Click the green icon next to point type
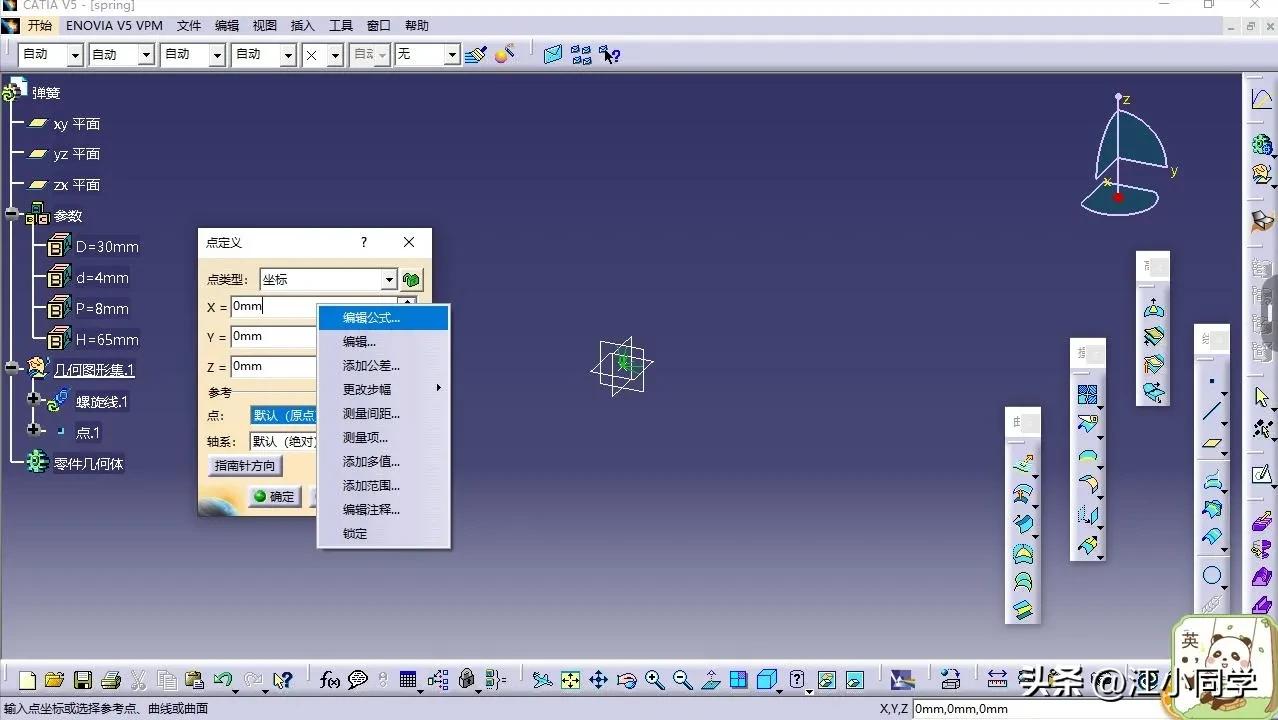The width and height of the screenshot is (1278, 720). click(x=411, y=280)
